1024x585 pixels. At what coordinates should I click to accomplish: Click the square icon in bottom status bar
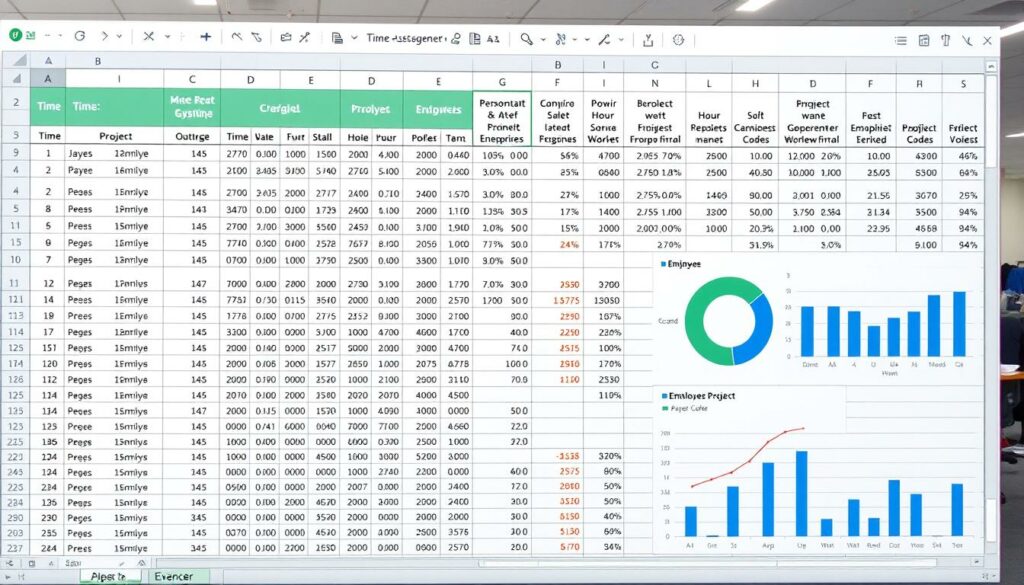tap(31, 563)
